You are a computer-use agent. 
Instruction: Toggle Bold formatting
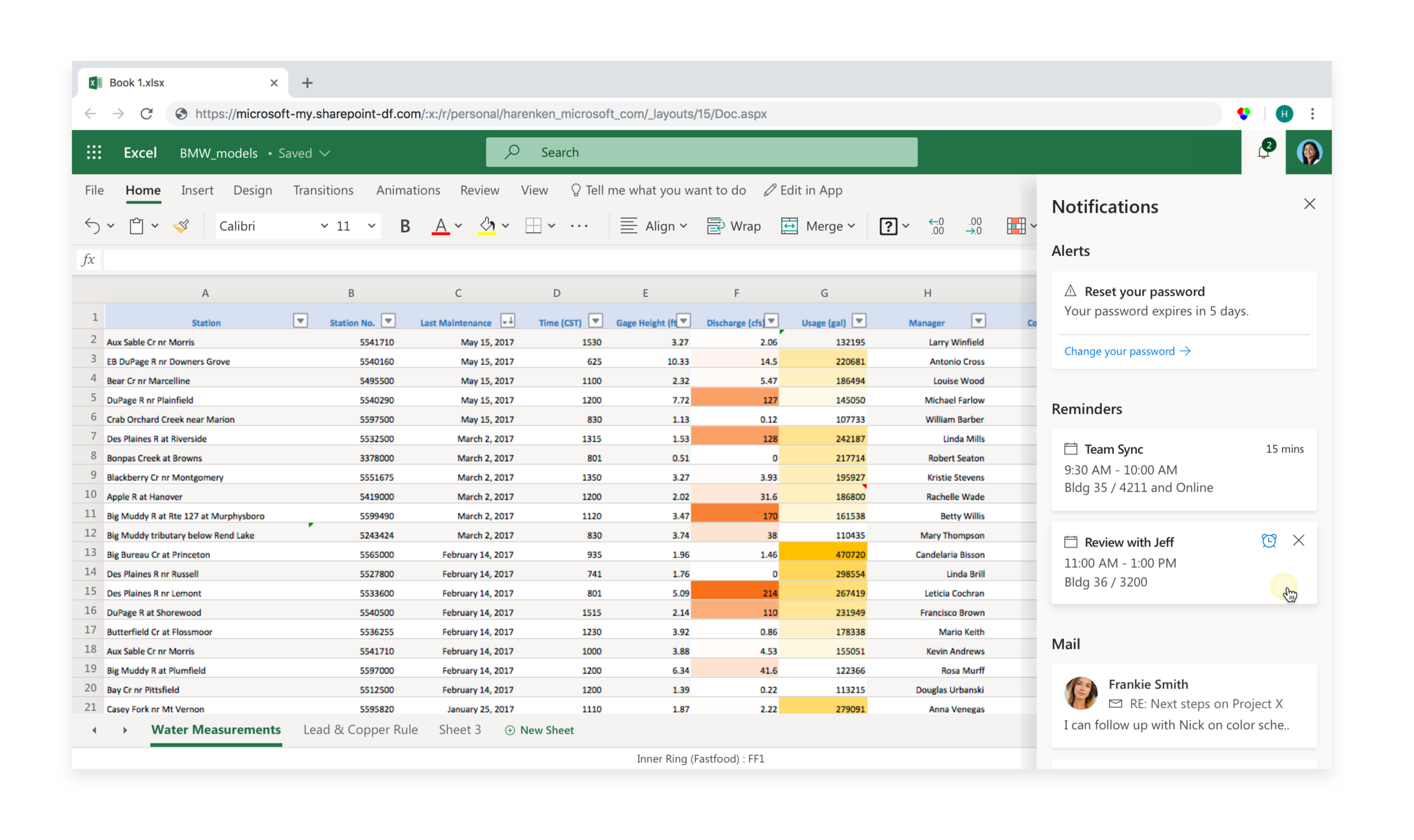coord(404,226)
